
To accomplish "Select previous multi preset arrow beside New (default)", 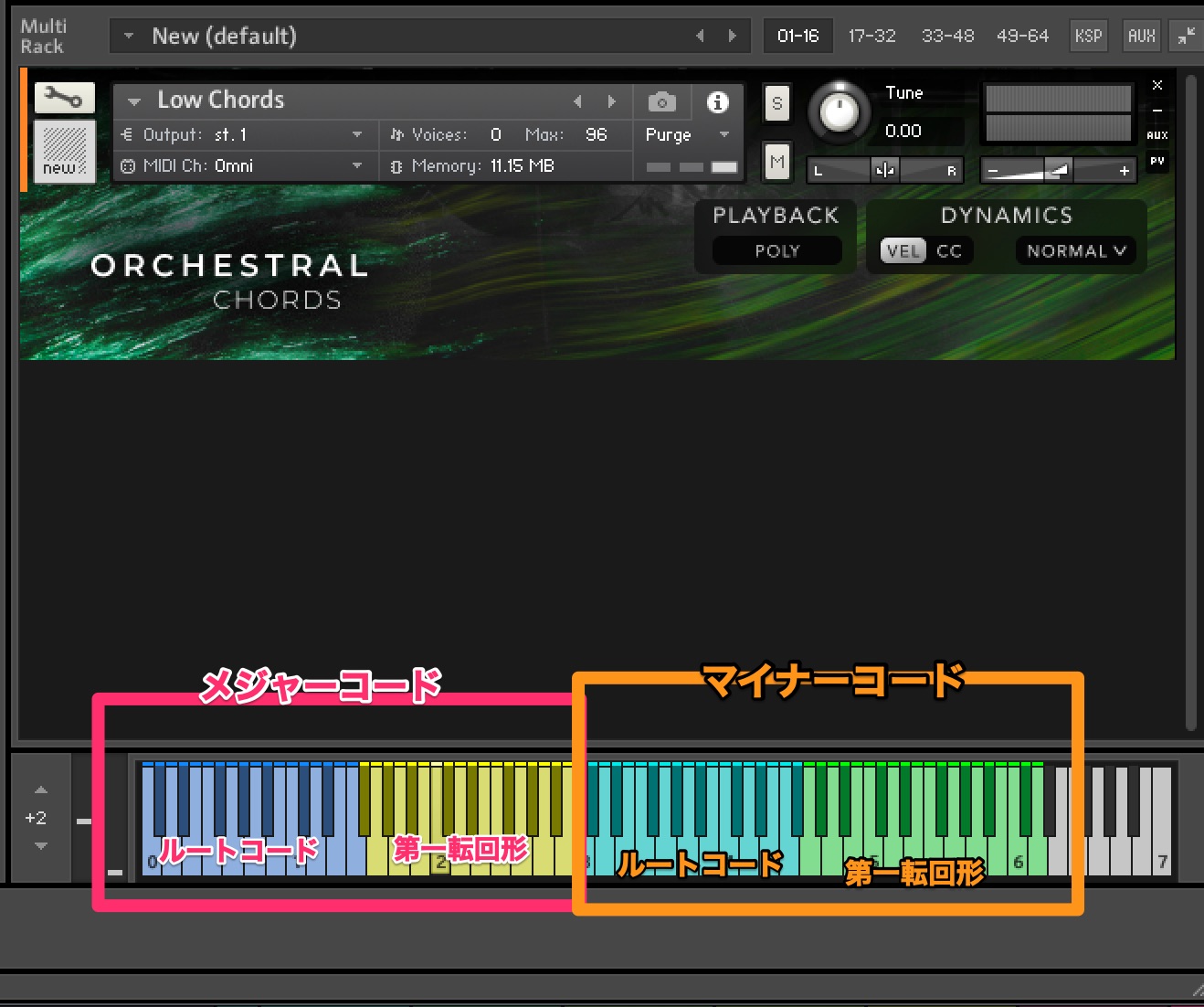I will (700, 36).
